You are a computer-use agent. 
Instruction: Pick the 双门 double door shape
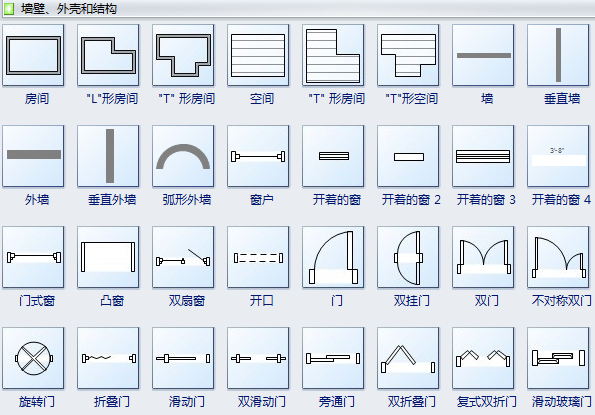point(483,257)
